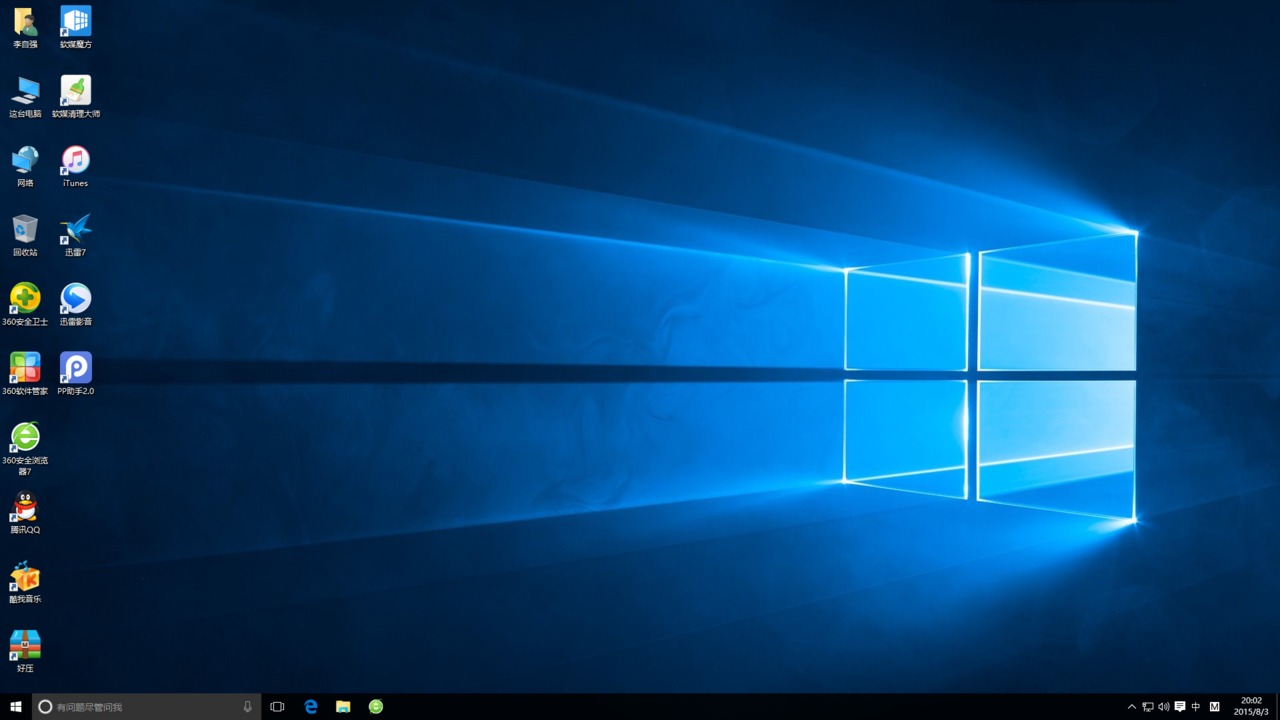This screenshot has width=1280, height=720.
Task: Open File Explorer from the taskbar
Action: tap(343, 707)
